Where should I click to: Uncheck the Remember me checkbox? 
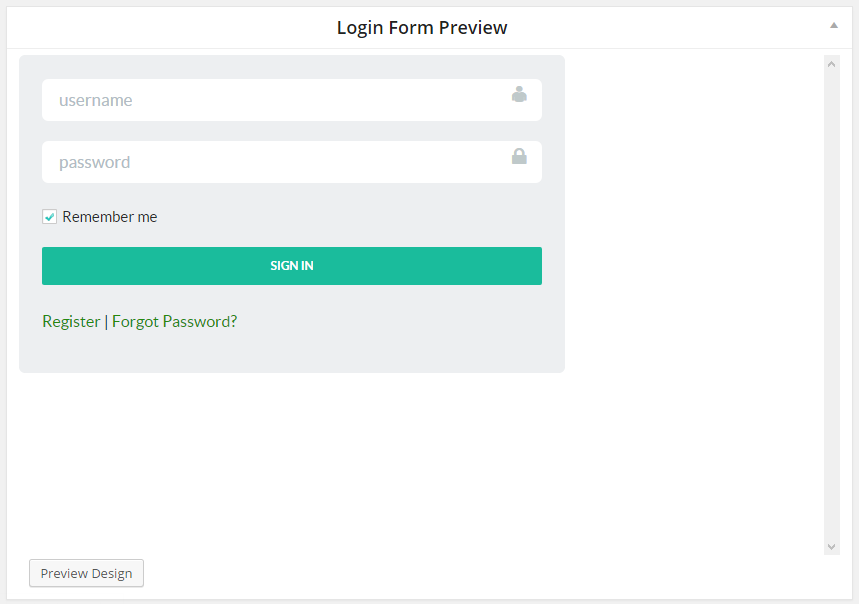point(49,217)
